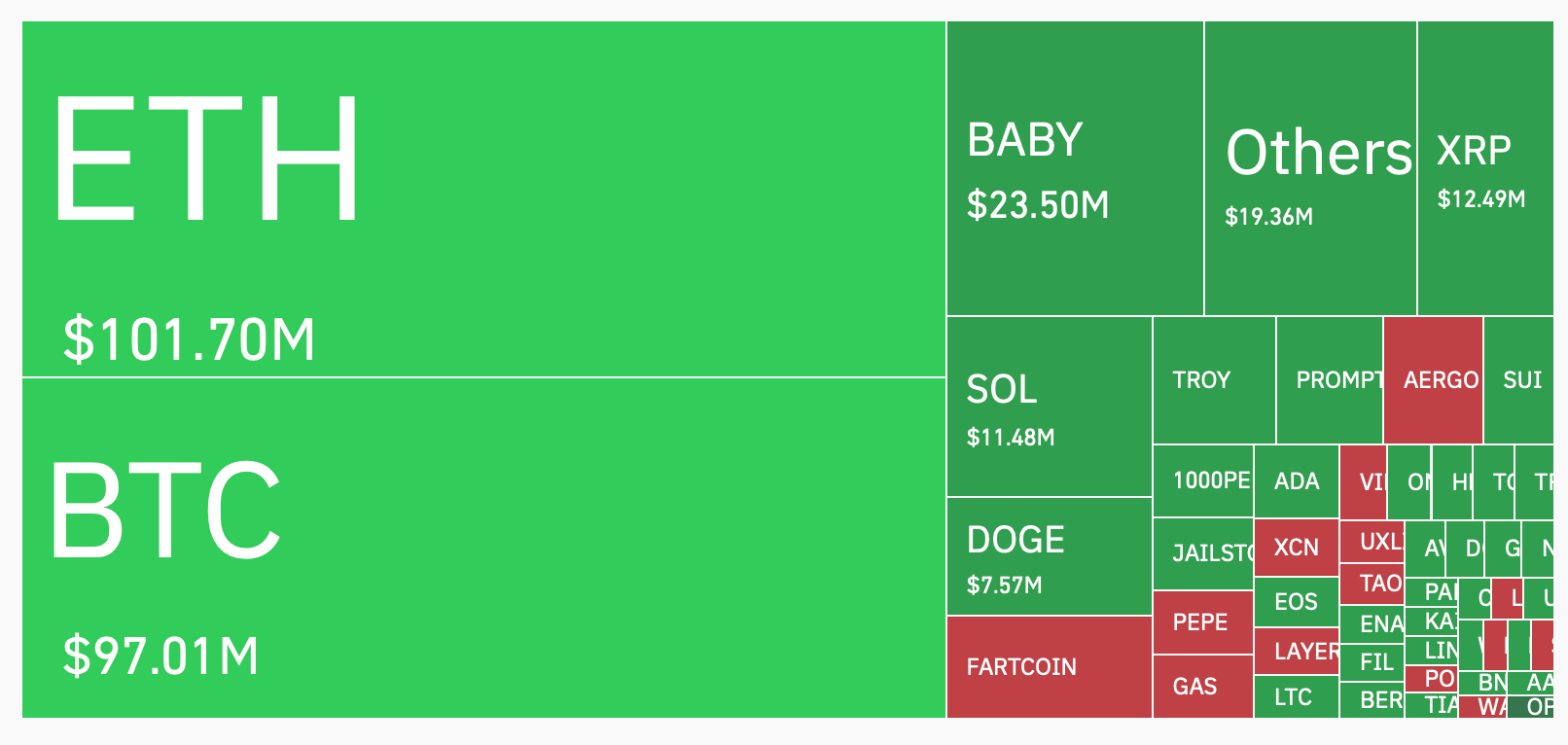This screenshot has width=1568, height=745.
Task: Open the SUI tile
Action: click(x=1519, y=380)
